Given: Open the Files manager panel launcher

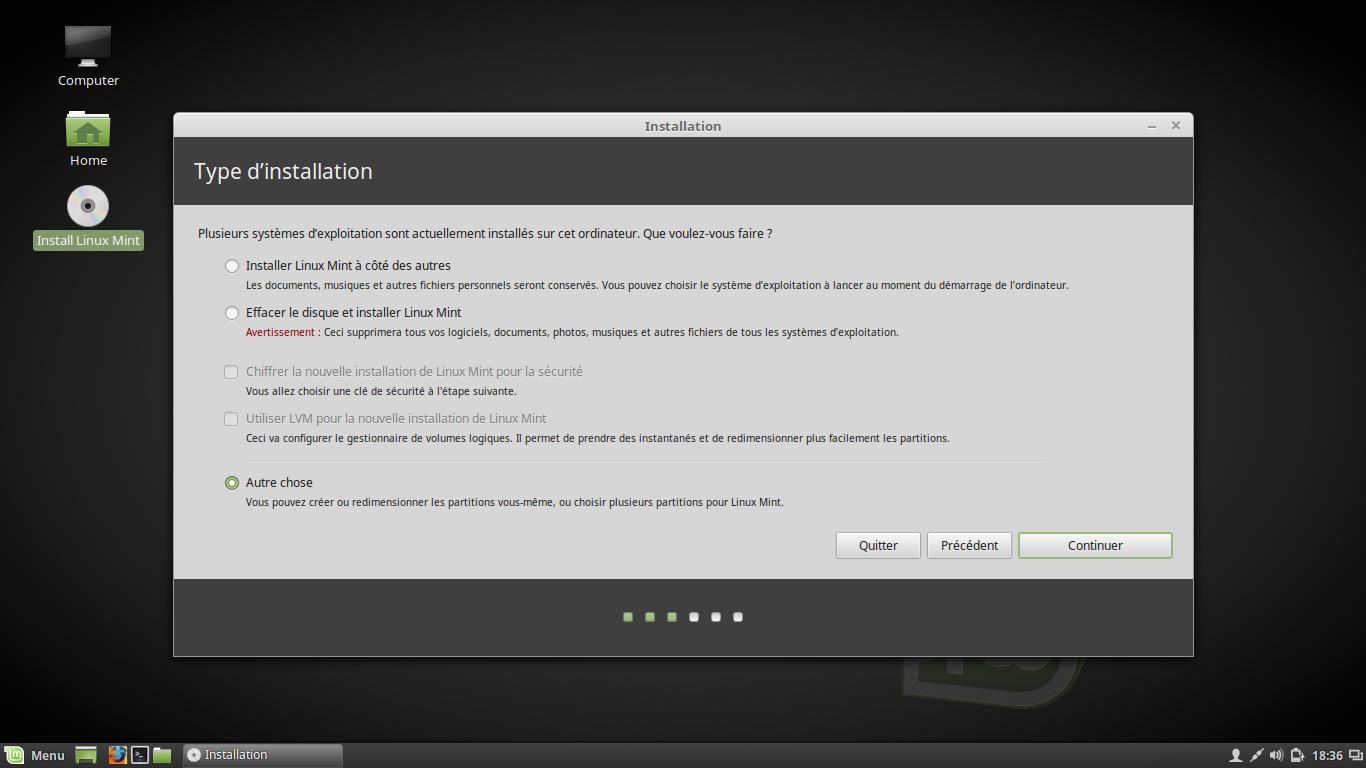Looking at the screenshot, I should pos(162,755).
